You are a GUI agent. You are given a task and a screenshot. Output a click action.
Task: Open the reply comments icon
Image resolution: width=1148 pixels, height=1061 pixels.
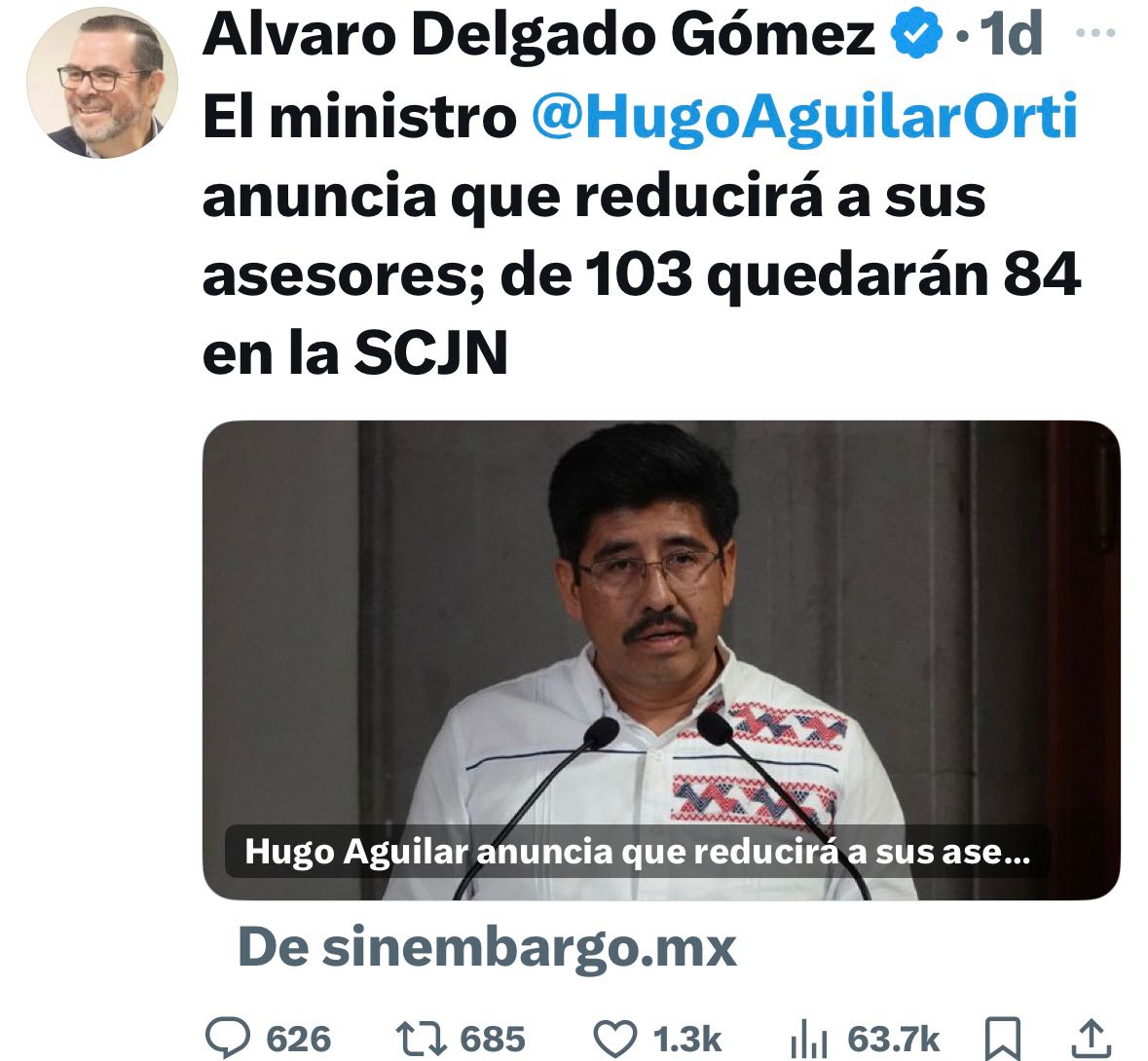[228, 1038]
